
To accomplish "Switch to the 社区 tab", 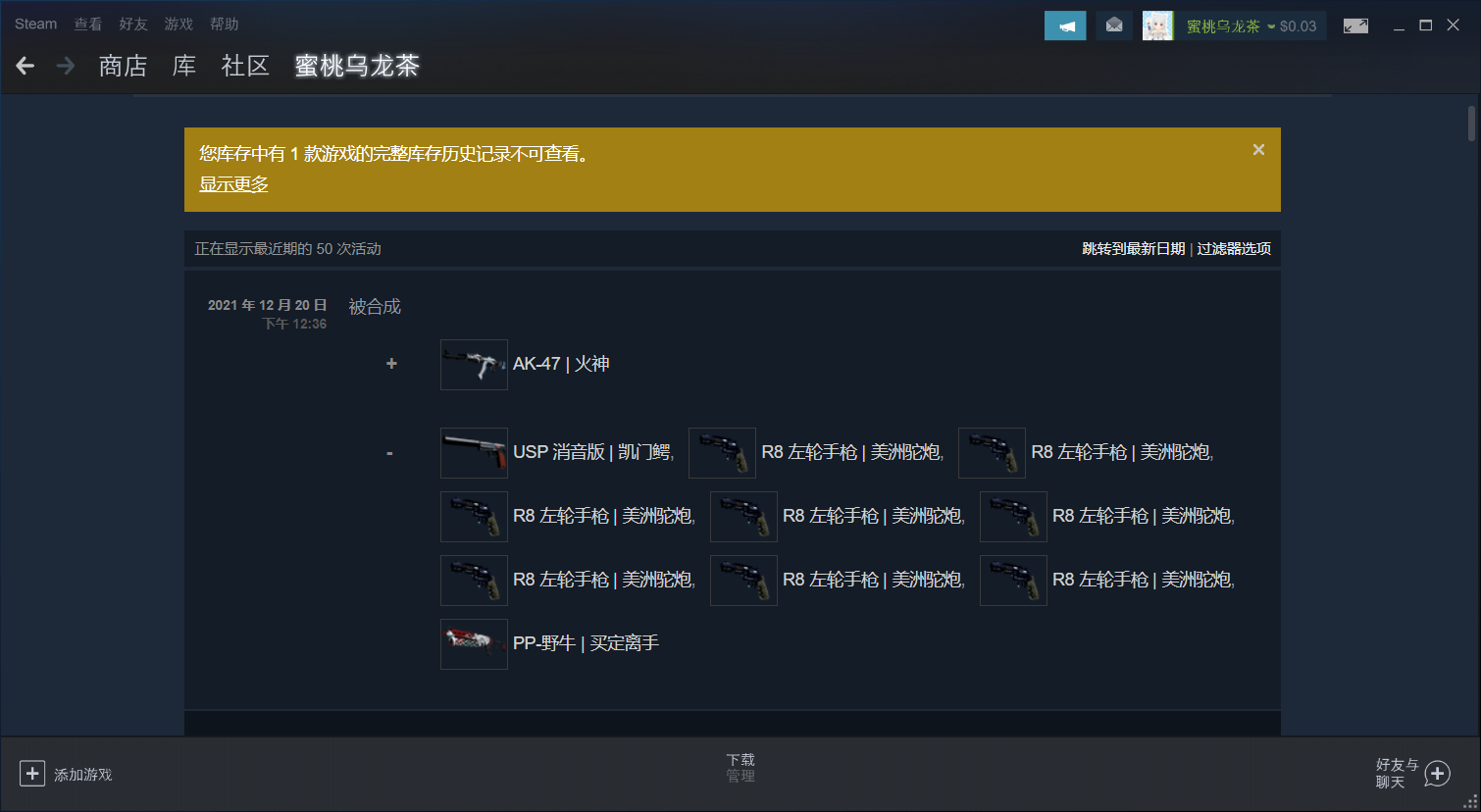I will [245, 66].
